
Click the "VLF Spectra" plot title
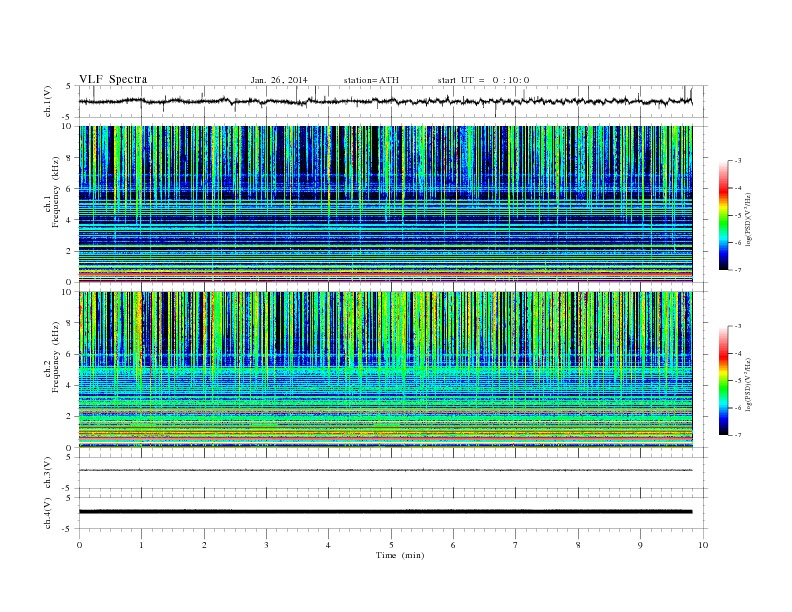coord(113,79)
